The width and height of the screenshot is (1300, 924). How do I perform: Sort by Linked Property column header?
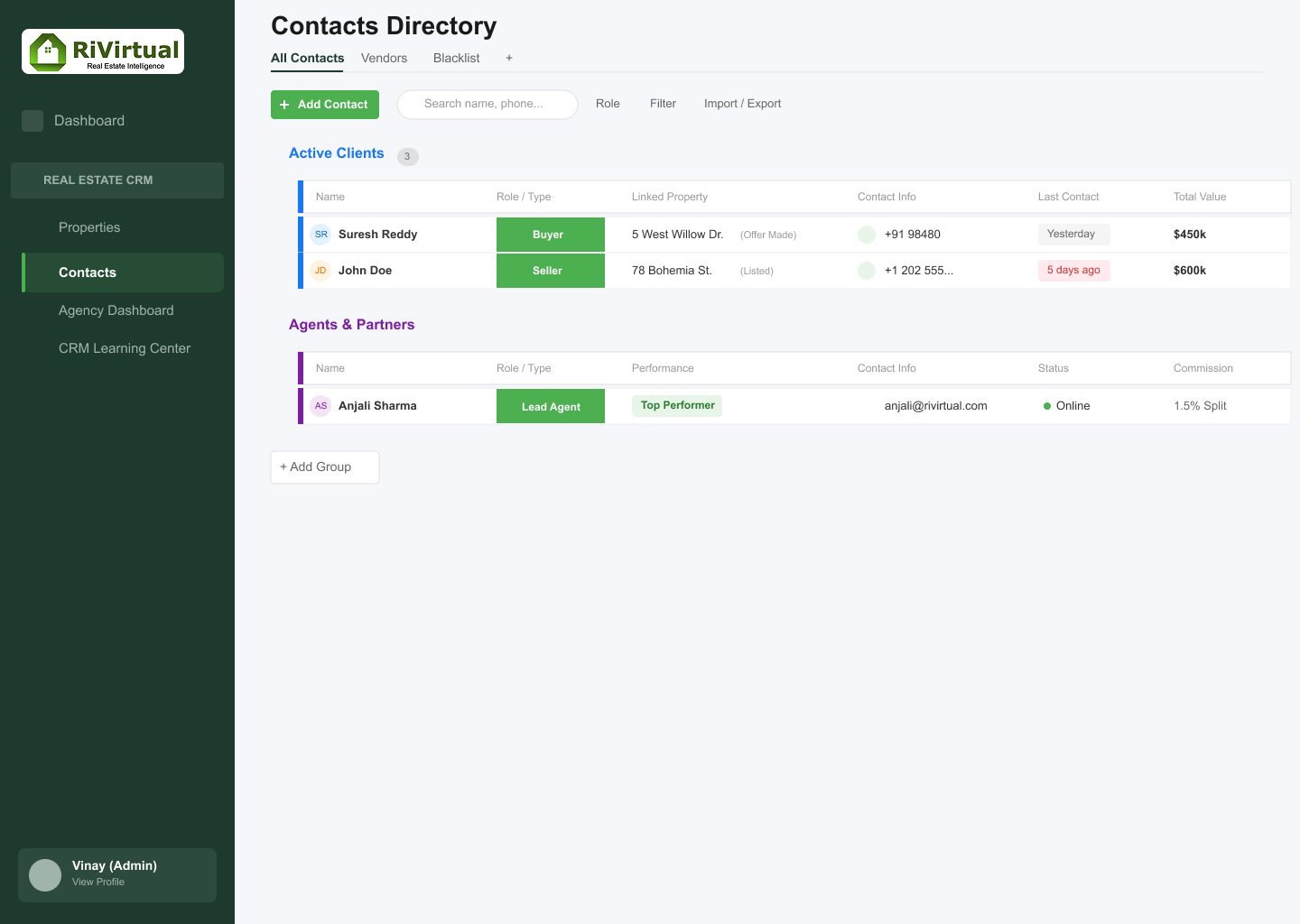tap(670, 197)
